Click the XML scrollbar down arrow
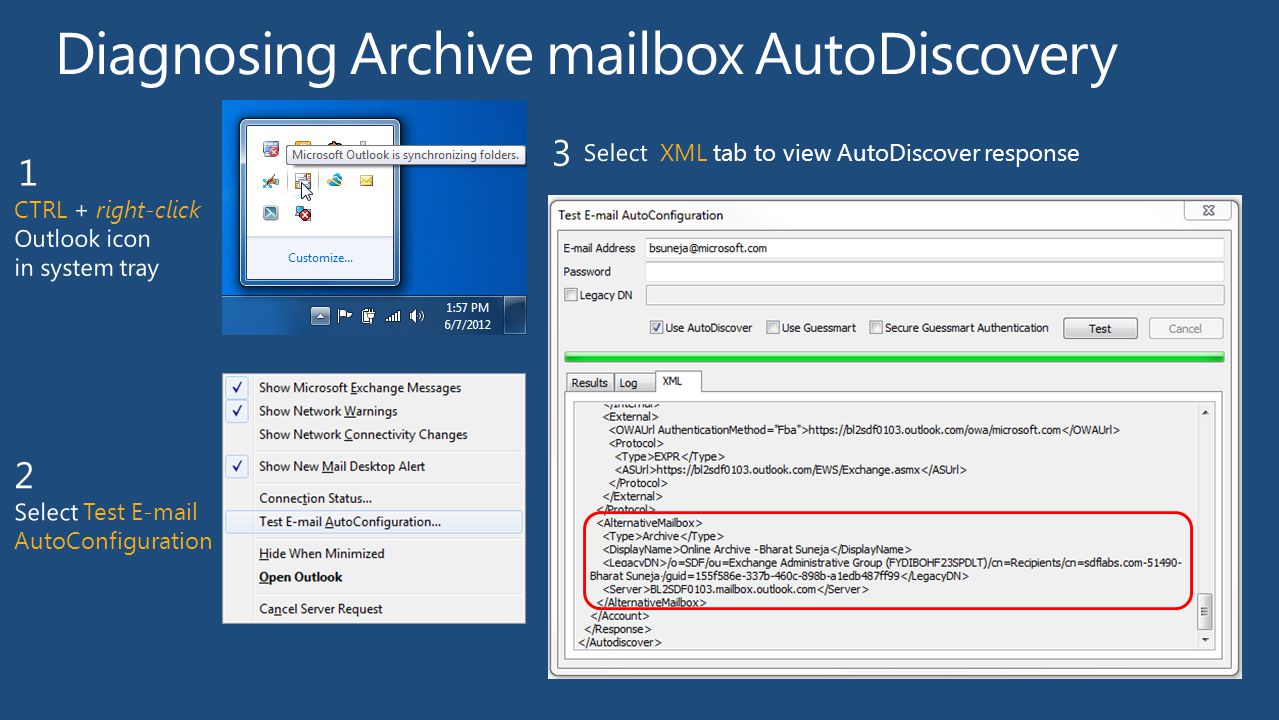The width and height of the screenshot is (1279, 720). pyautogui.click(x=1205, y=640)
